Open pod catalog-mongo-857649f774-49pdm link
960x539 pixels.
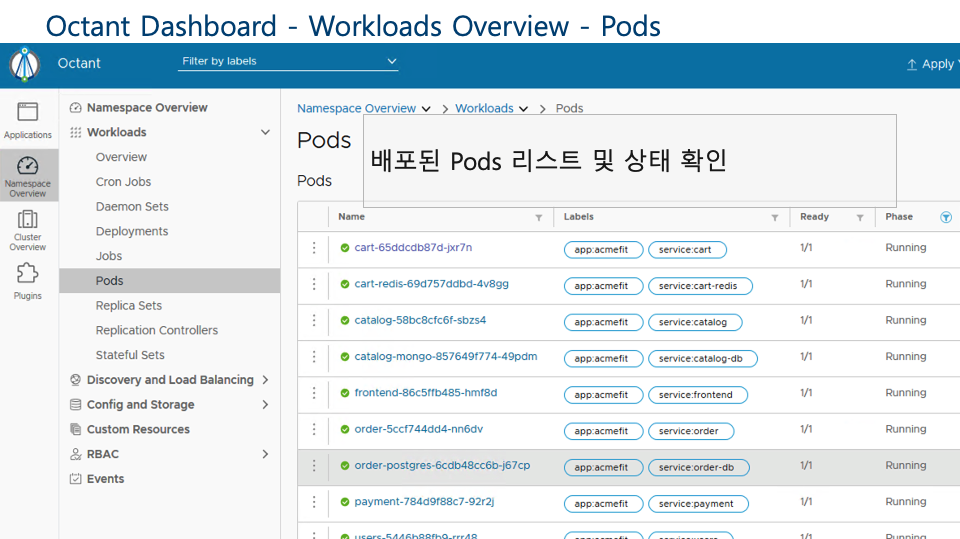click(446, 356)
